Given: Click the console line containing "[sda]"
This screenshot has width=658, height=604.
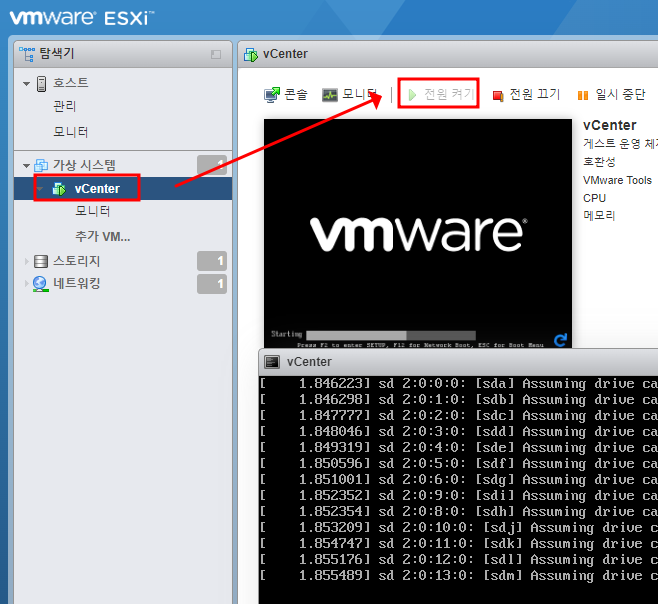Looking at the screenshot, I should [x=459, y=384].
